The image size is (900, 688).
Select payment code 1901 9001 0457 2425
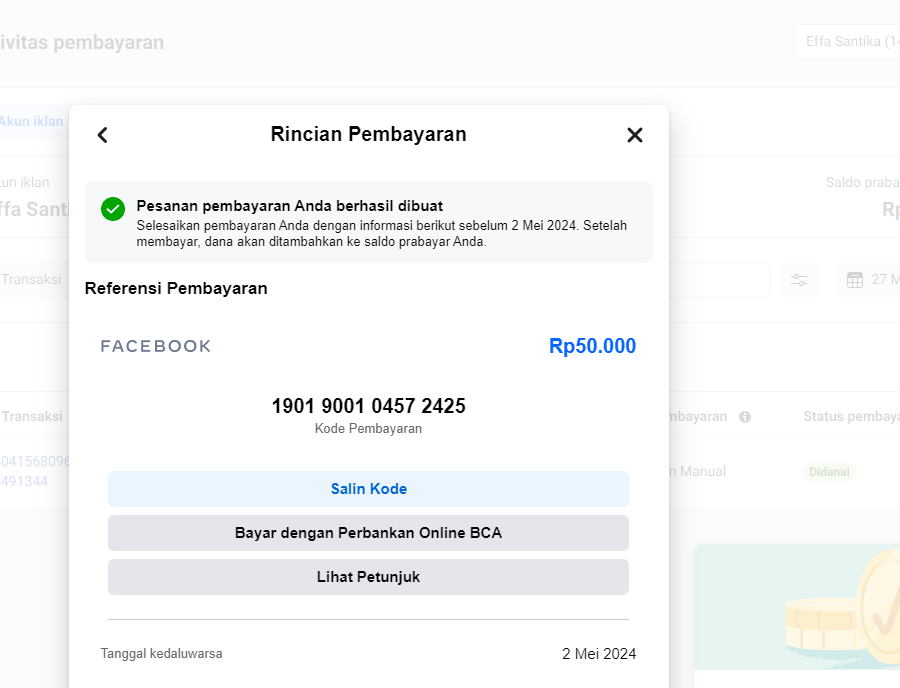[x=368, y=406]
